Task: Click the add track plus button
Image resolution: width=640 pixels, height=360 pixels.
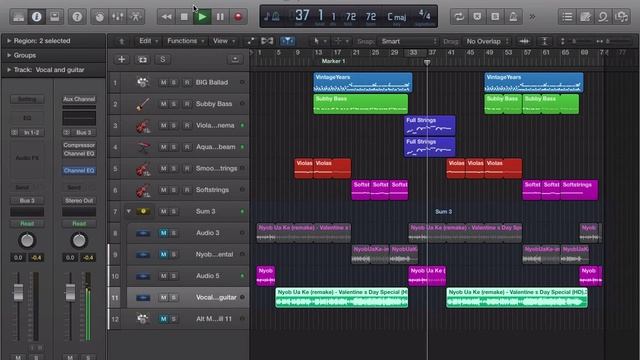Action: [x=121, y=60]
